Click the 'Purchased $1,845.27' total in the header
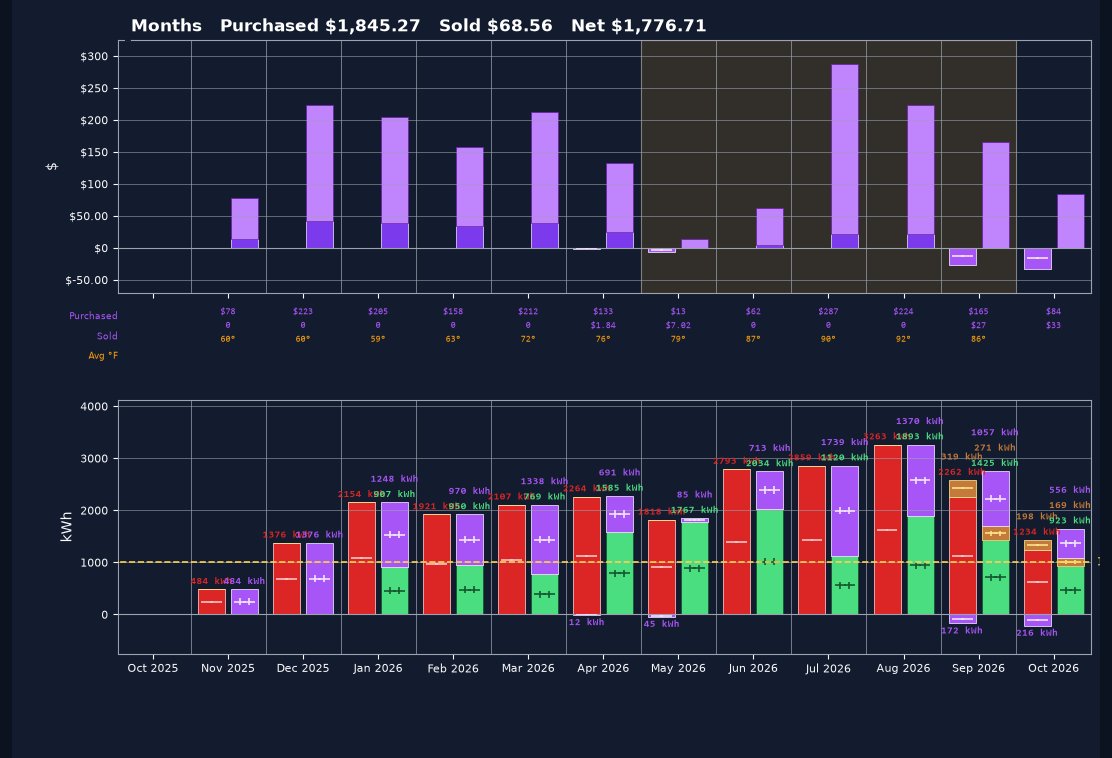Image resolution: width=1112 pixels, height=758 pixels. [320, 26]
